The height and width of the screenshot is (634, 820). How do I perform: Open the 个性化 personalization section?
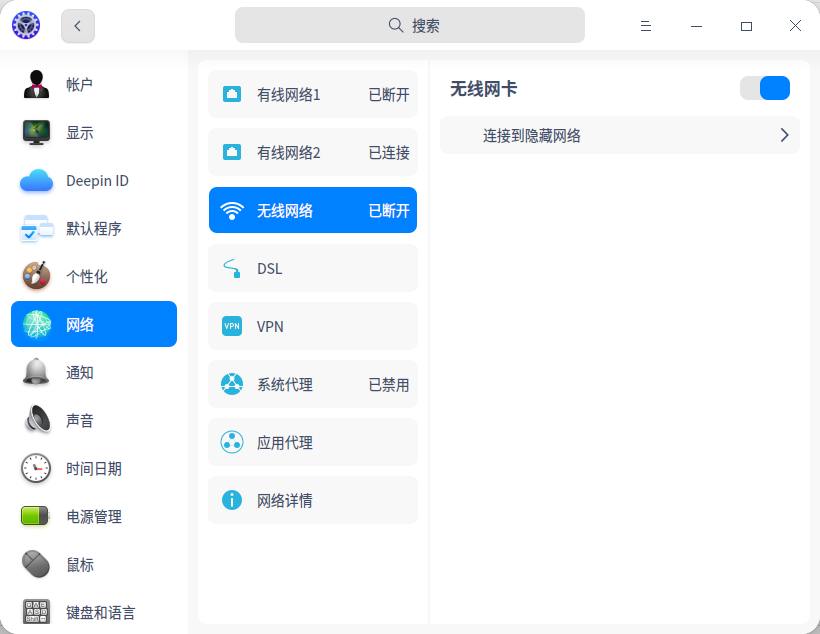point(94,277)
